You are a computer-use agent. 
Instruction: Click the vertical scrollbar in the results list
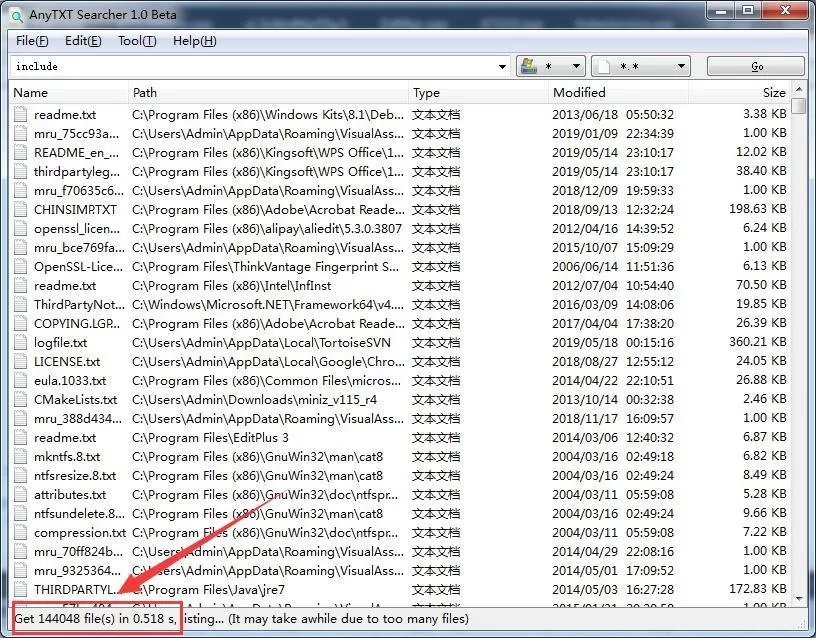pyautogui.click(x=800, y=300)
